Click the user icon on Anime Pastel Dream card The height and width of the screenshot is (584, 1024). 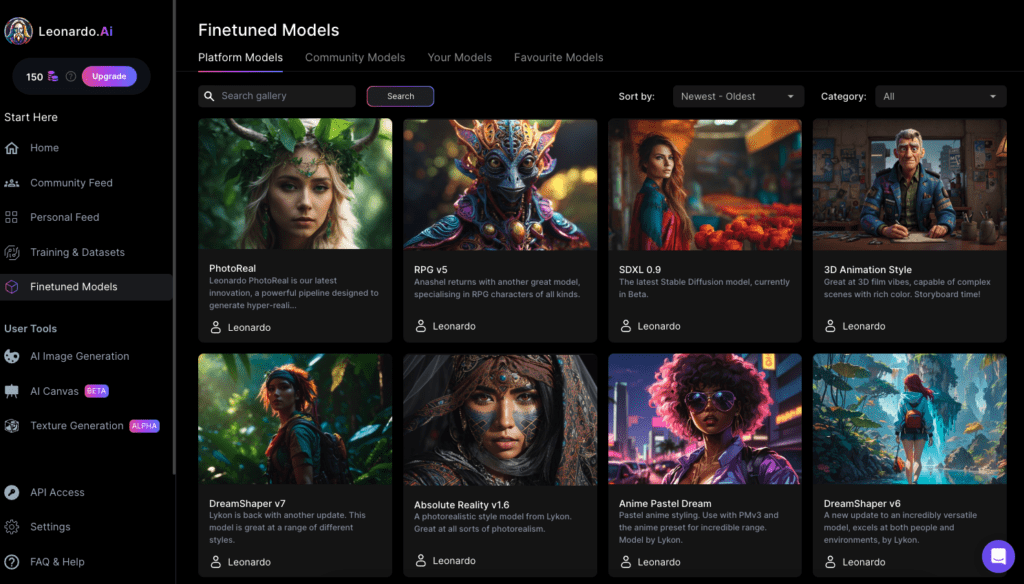pos(626,562)
